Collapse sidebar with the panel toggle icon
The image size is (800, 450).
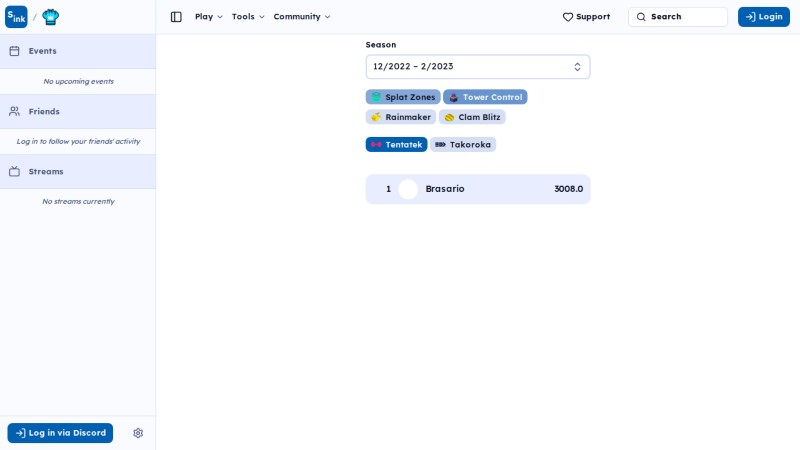[x=176, y=17]
